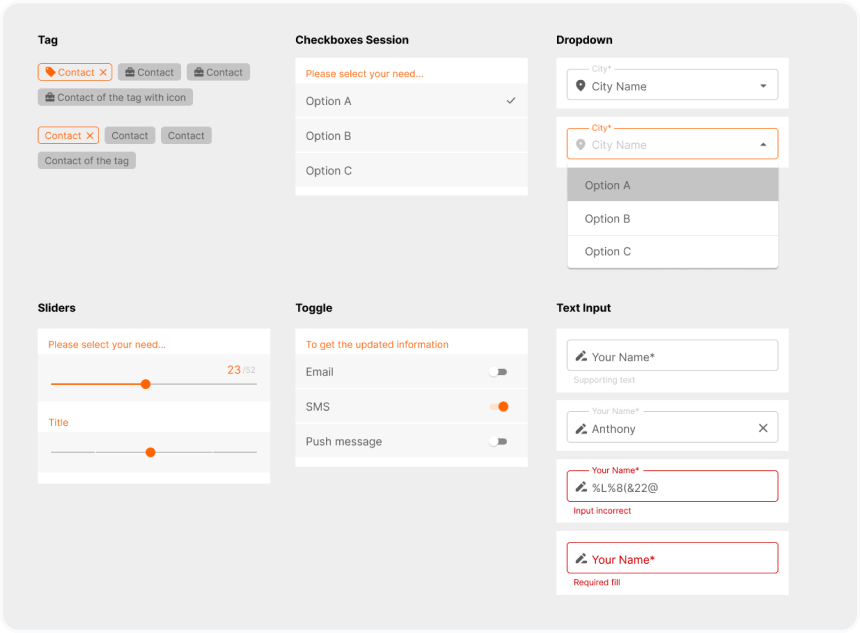The width and height of the screenshot is (860, 633).
Task: Click the gray 'Contact of the tag' chip
Action: tap(86, 161)
